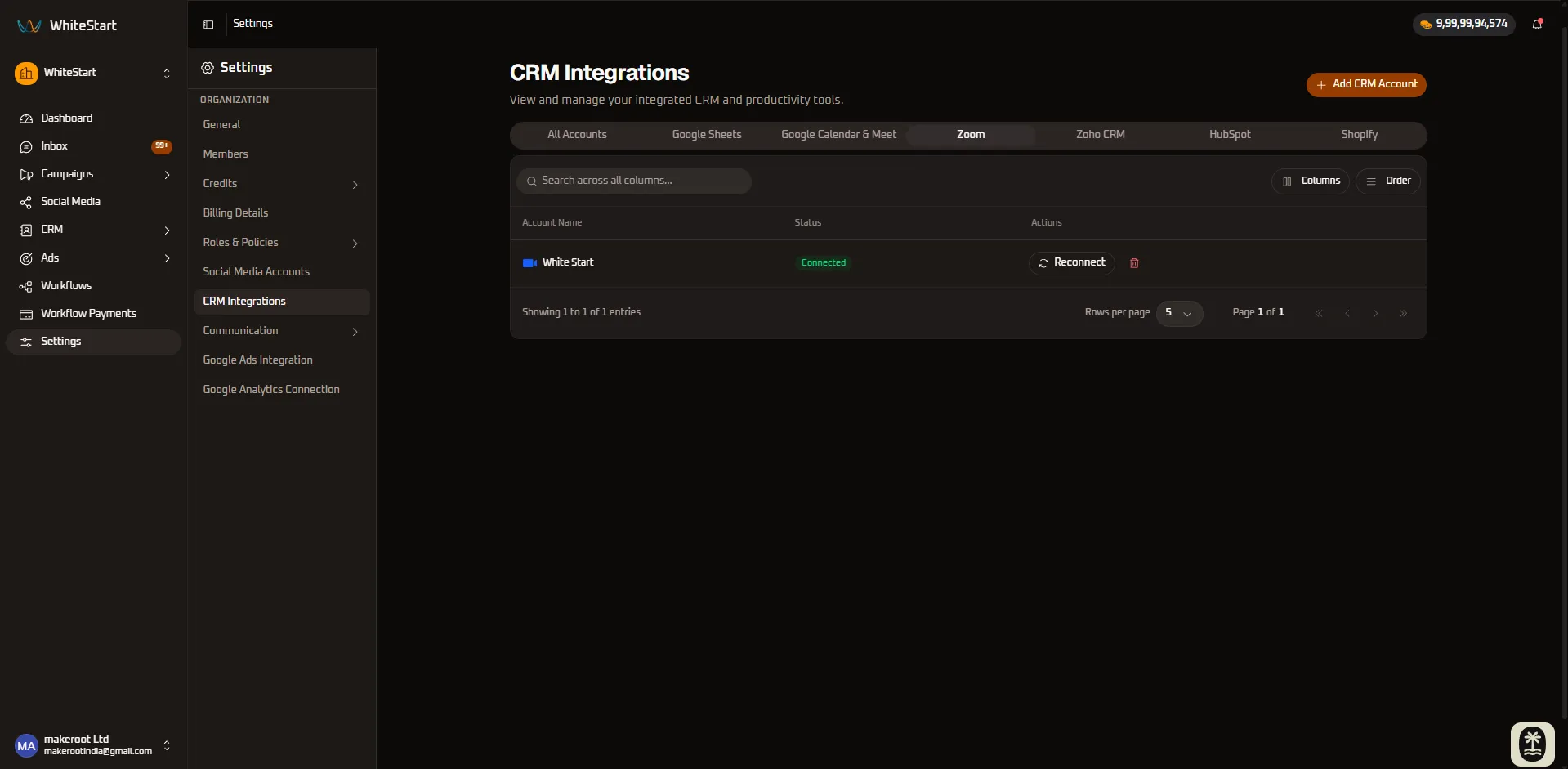Expand the Communication settings chevron
Screen dimensions: 1568x769
click(x=355, y=332)
